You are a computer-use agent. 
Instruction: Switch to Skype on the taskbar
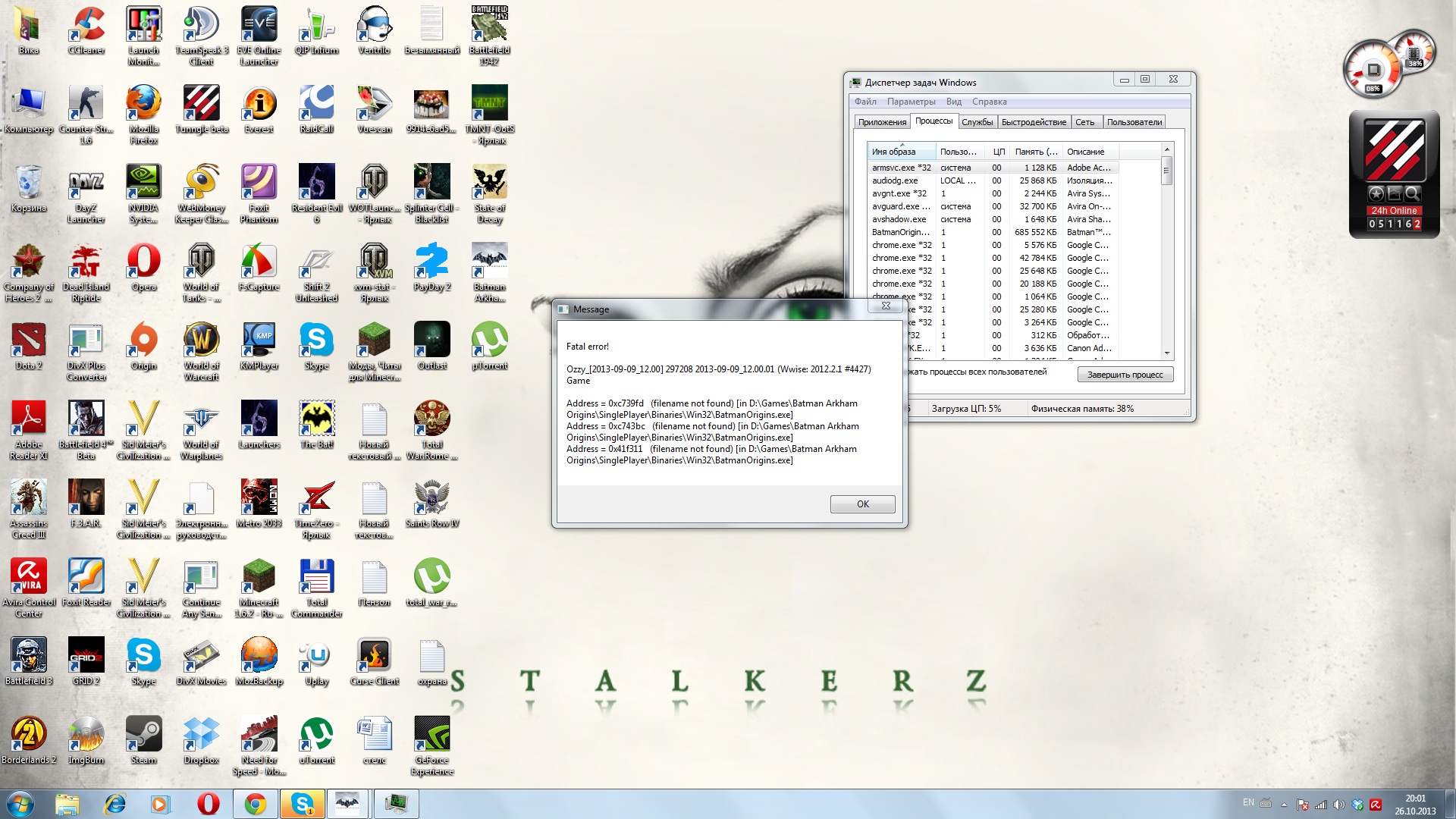pos(303,804)
